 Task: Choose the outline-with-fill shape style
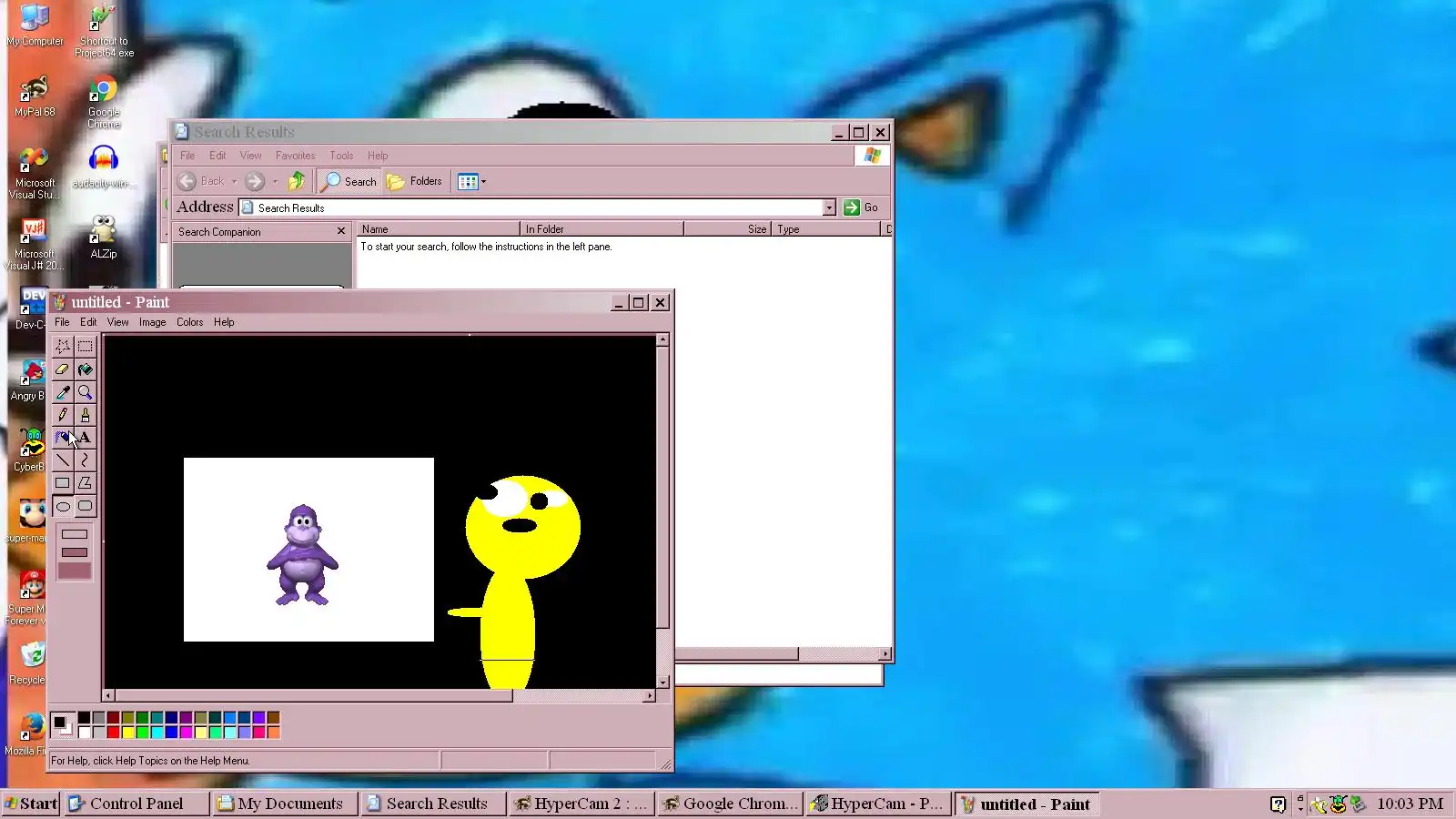[75, 552]
